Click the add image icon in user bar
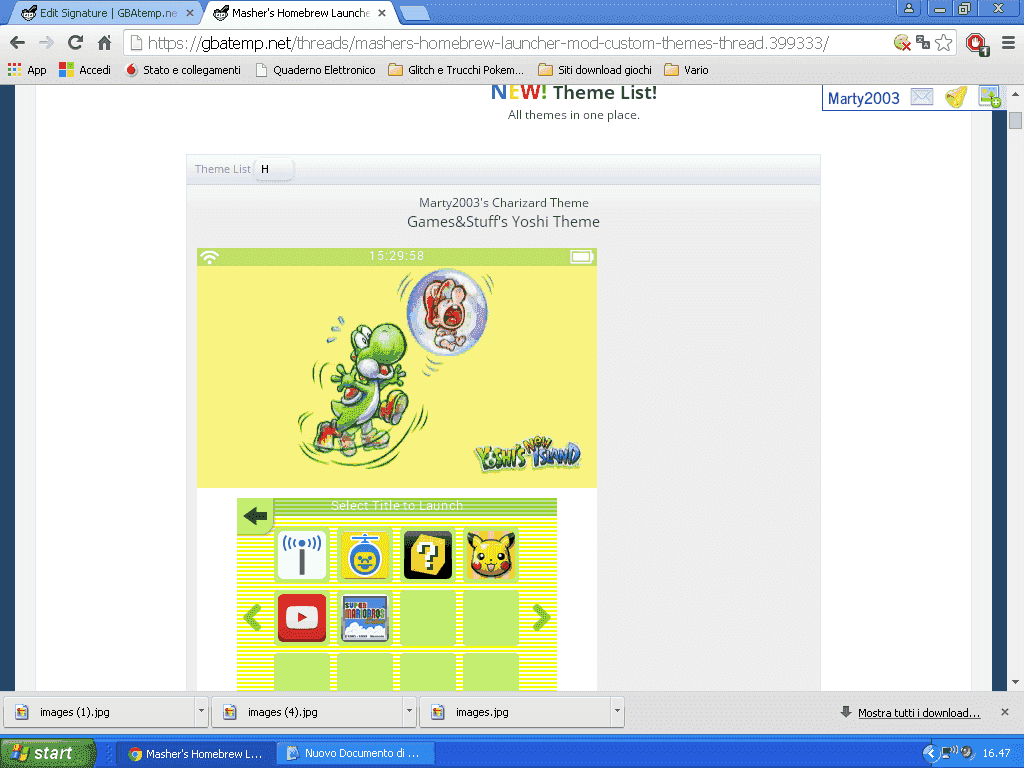Screen dimensions: 1024x768 pyautogui.click(x=989, y=97)
